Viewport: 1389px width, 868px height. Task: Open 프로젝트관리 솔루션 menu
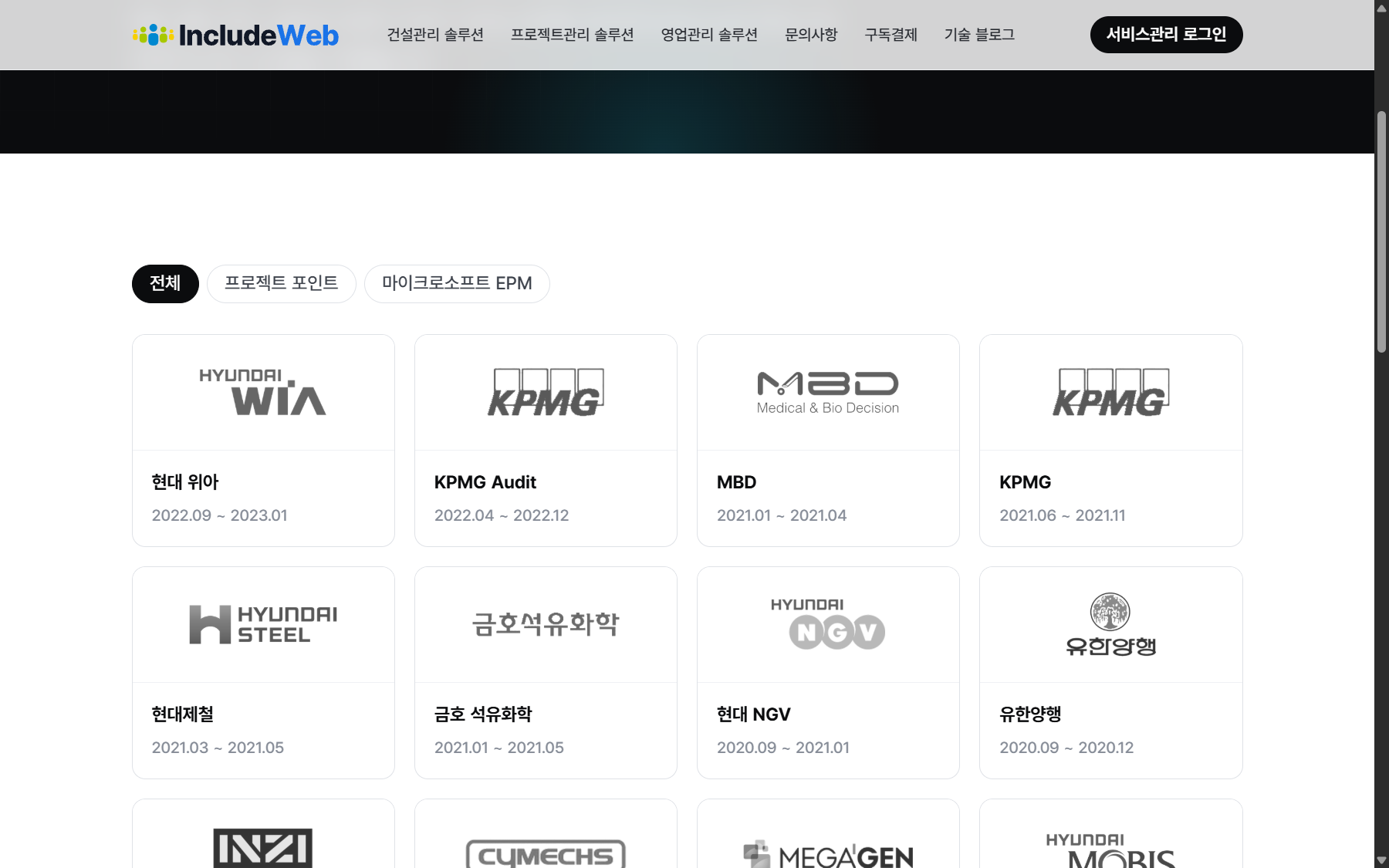pyautogui.click(x=572, y=35)
